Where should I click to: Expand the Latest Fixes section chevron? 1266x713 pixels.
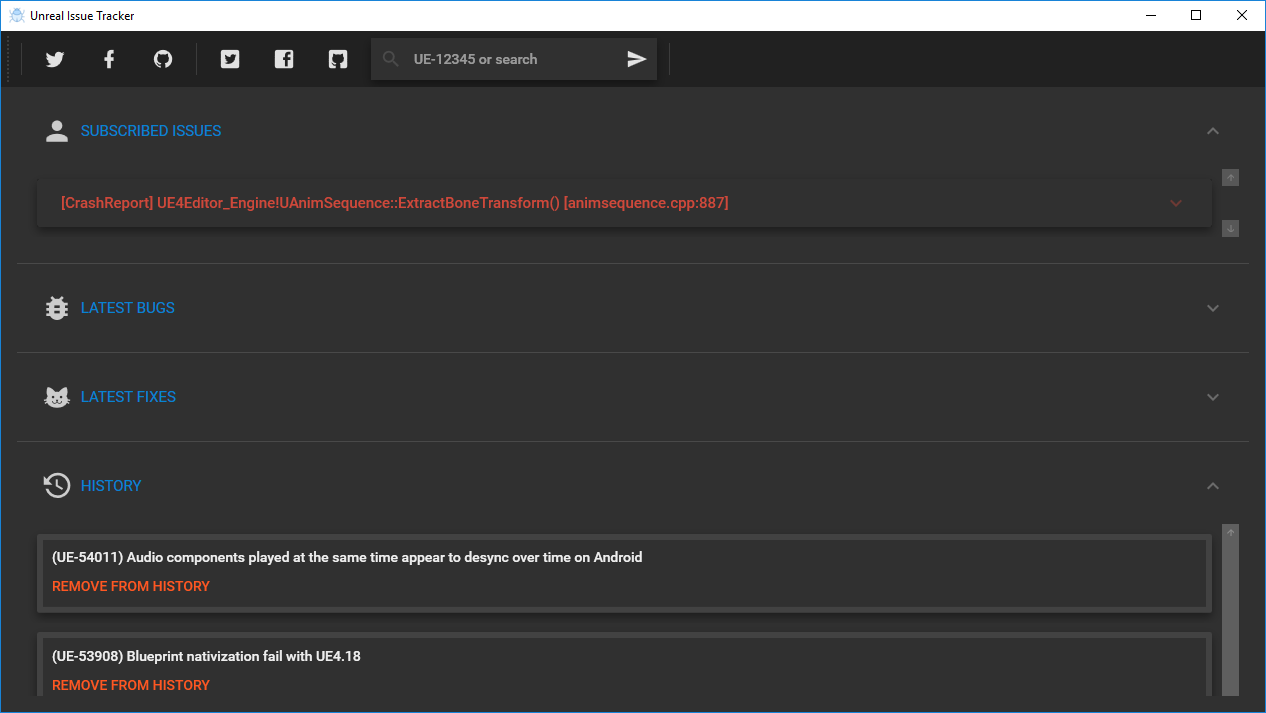click(x=1213, y=397)
